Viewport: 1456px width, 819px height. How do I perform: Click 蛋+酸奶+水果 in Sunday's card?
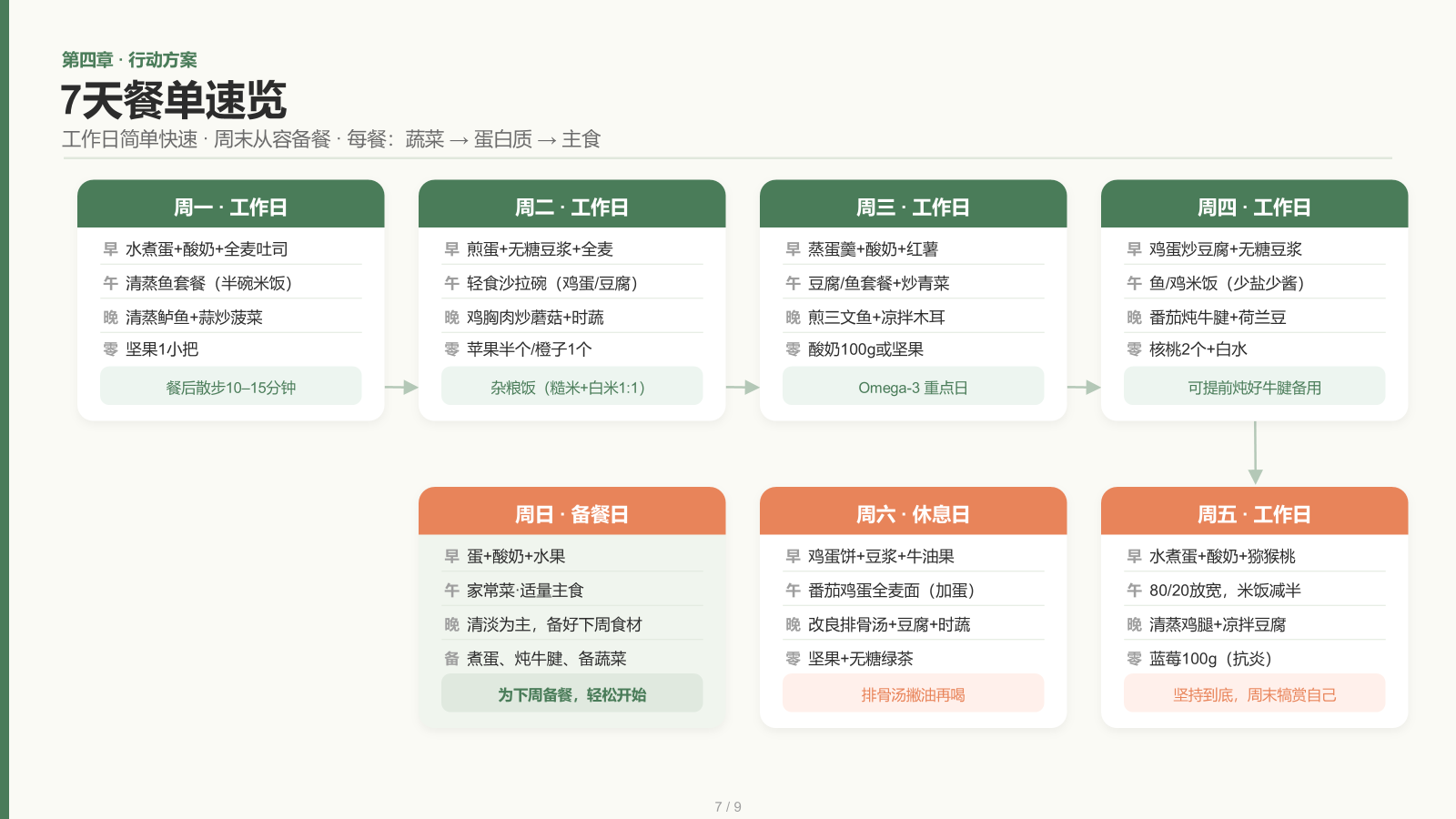click(516, 556)
